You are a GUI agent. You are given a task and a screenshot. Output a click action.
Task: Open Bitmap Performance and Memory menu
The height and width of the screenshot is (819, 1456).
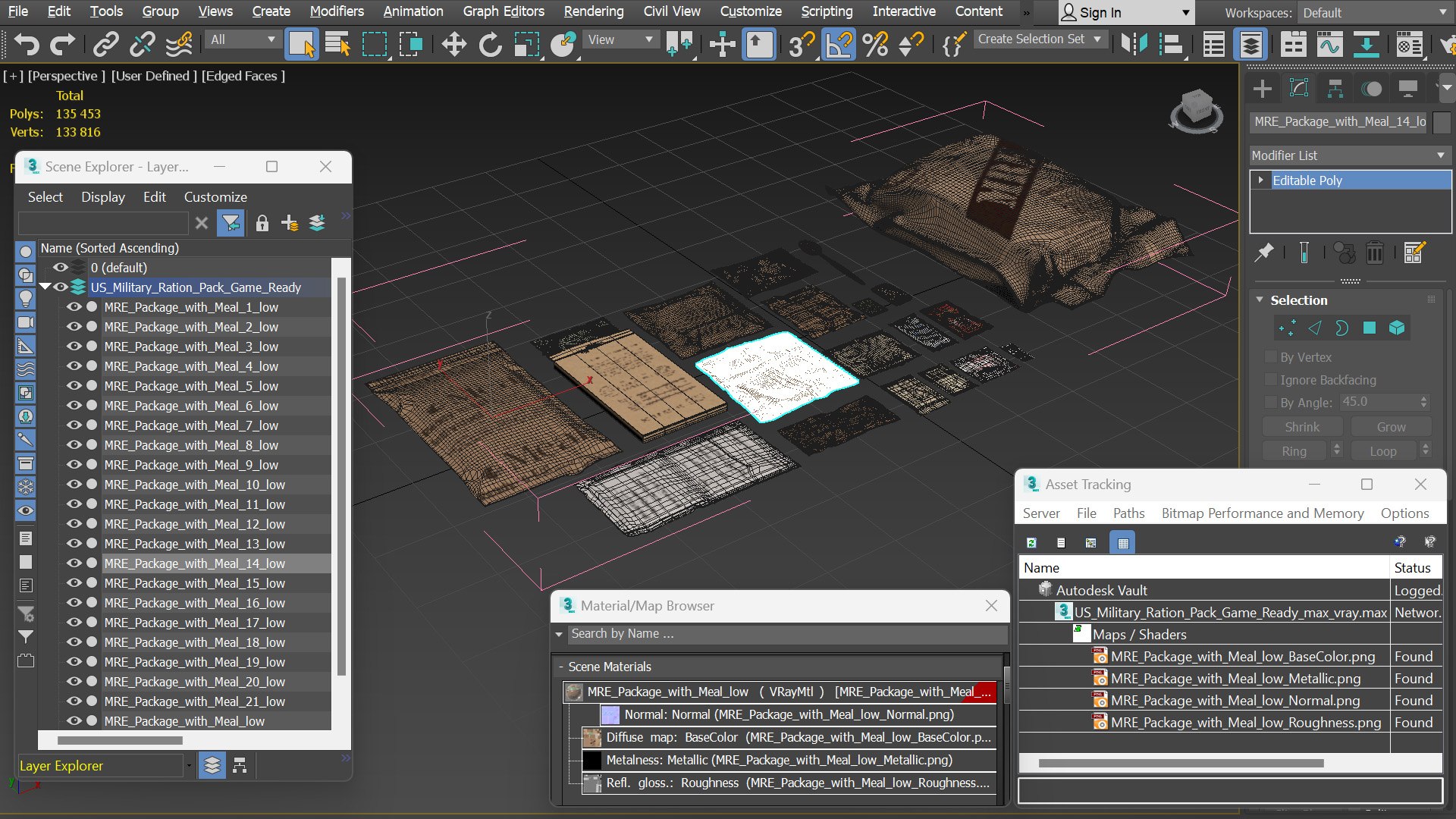point(1263,513)
